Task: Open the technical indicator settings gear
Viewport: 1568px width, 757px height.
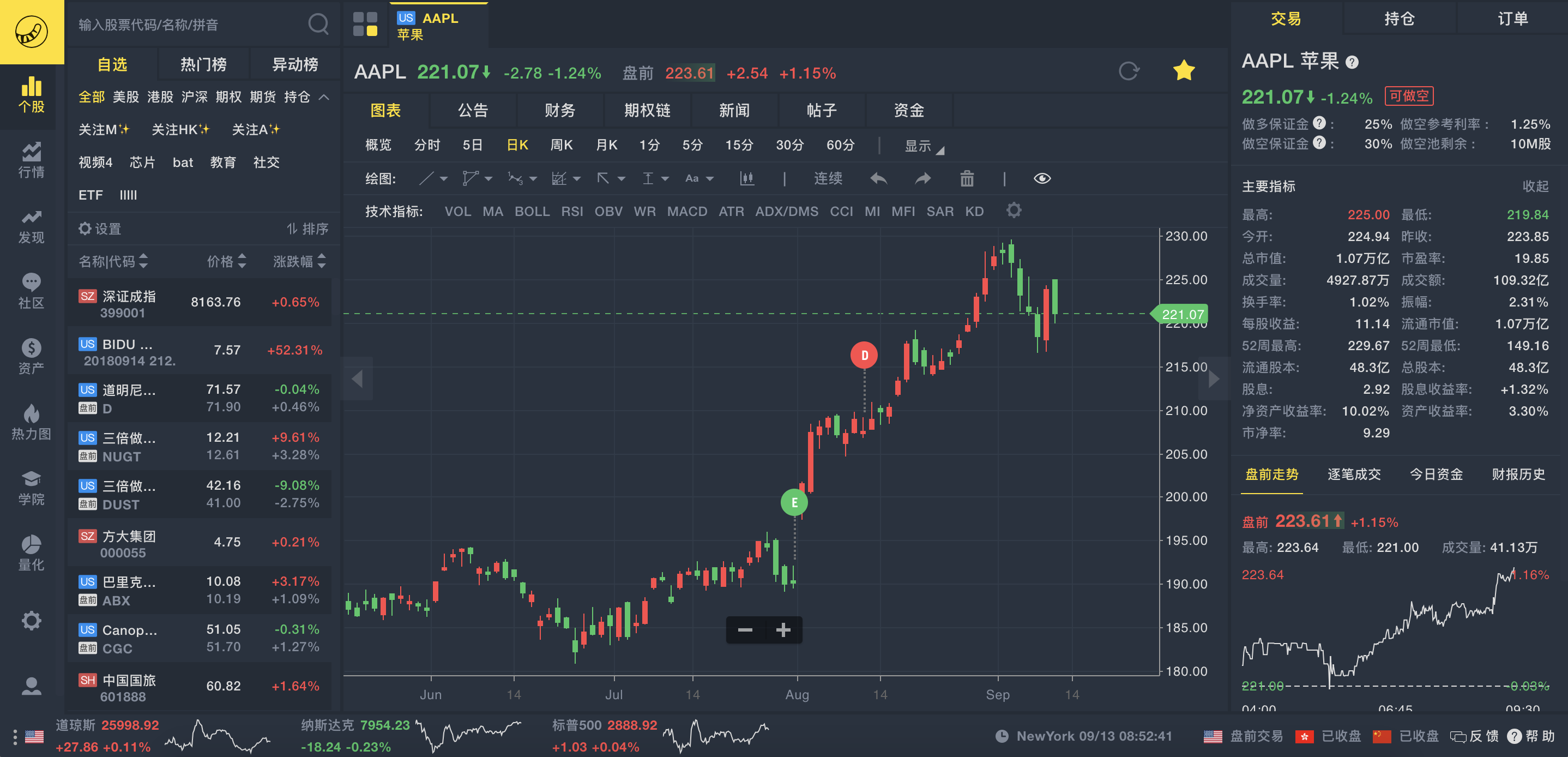Action: point(1014,211)
